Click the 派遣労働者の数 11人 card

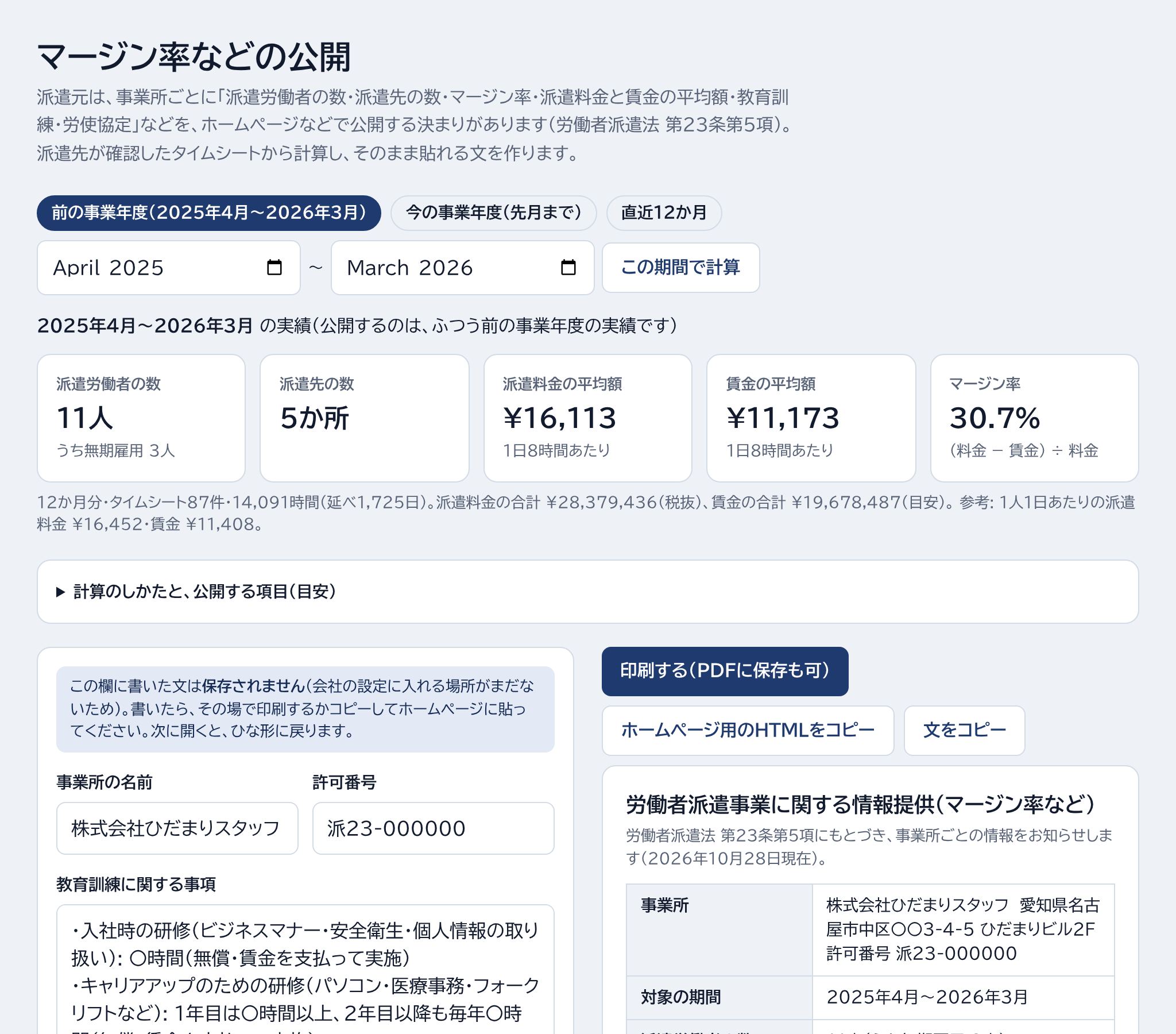[141, 418]
